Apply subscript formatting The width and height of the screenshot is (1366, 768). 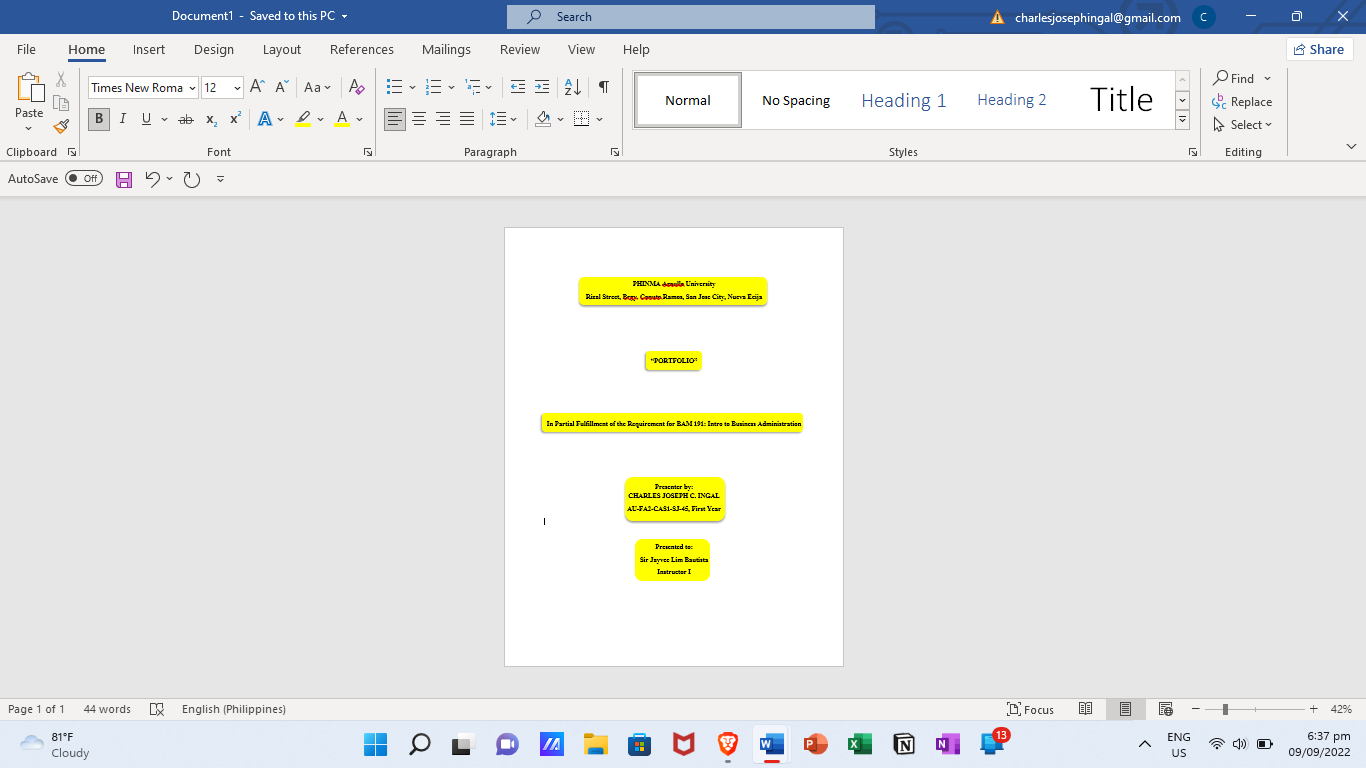[x=211, y=119]
